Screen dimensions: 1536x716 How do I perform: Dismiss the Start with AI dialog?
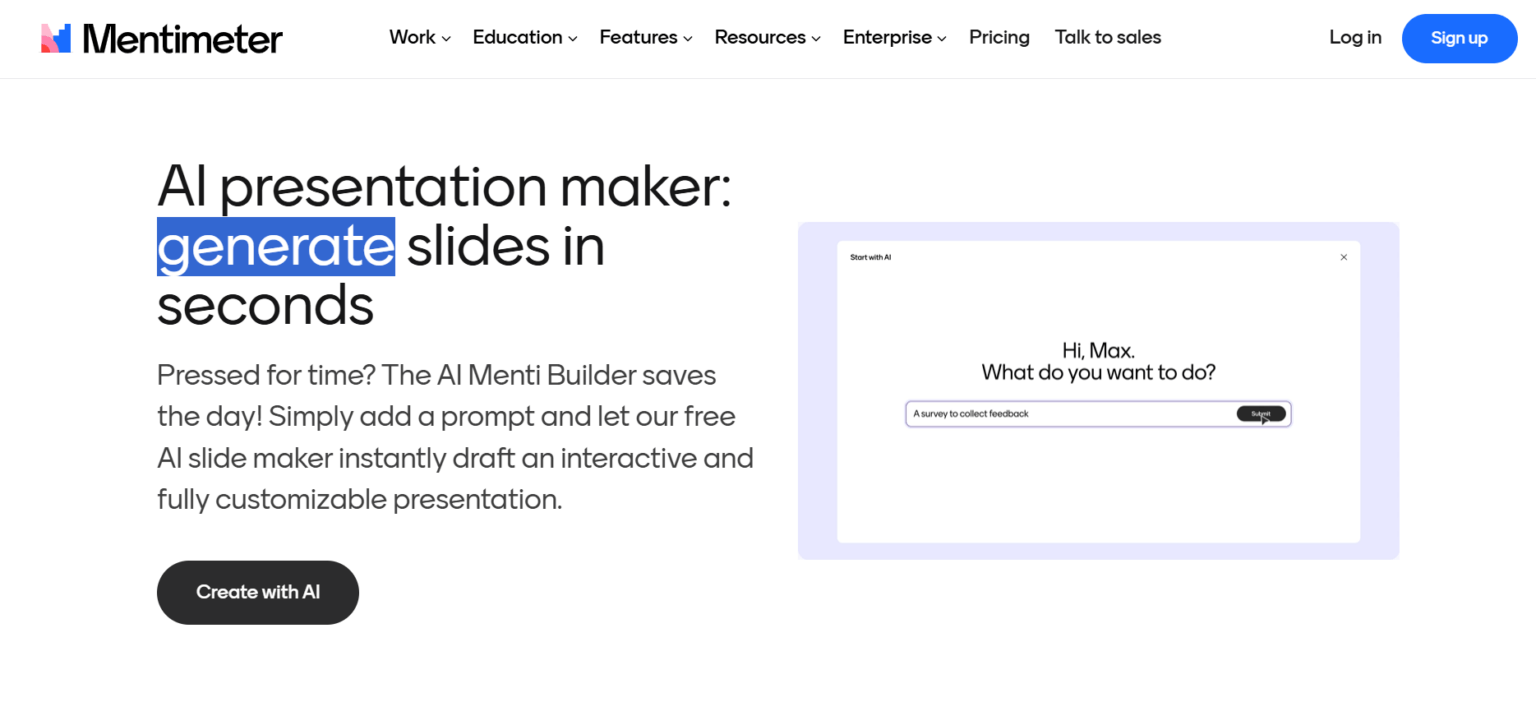(x=1344, y=257)
